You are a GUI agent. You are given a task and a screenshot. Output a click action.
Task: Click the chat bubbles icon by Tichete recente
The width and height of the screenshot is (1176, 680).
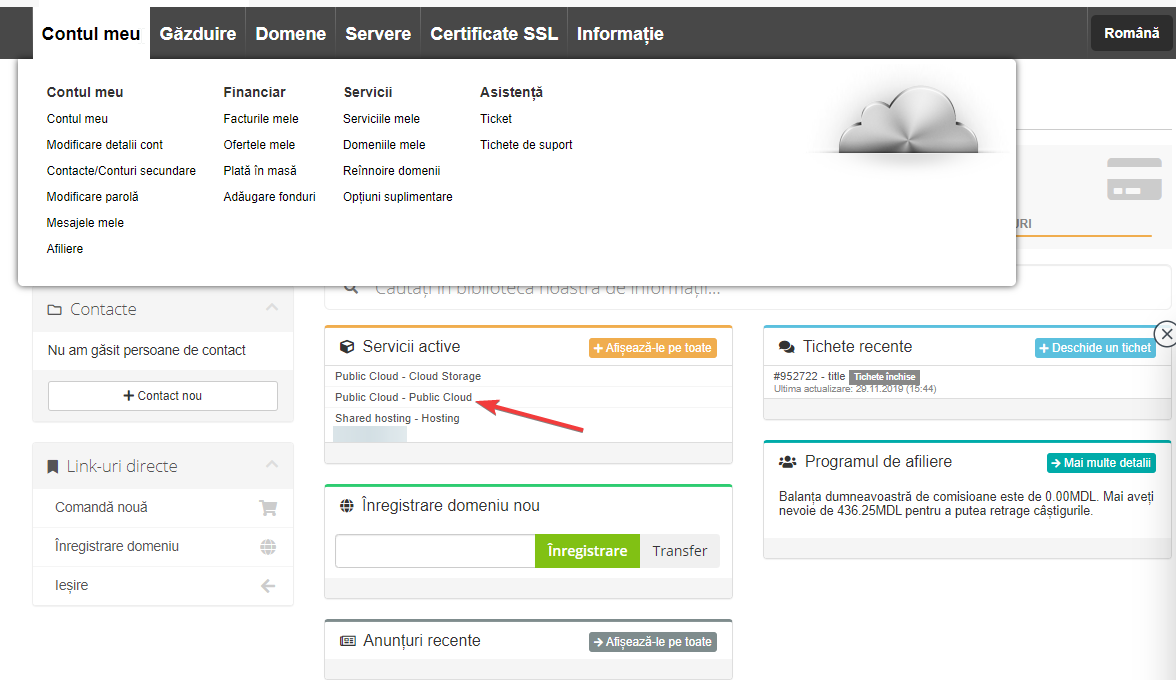tap(786, 347)
